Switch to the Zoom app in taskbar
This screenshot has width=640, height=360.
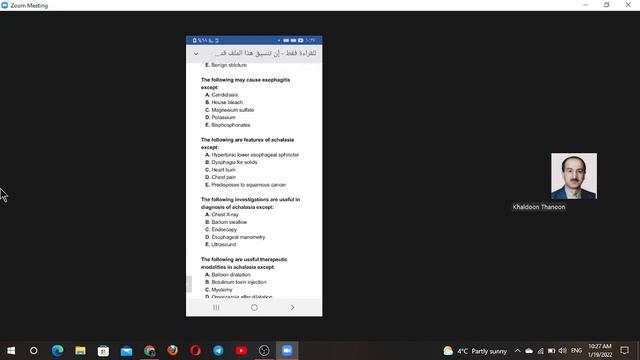pyautogui.click(x=287, y=351)
